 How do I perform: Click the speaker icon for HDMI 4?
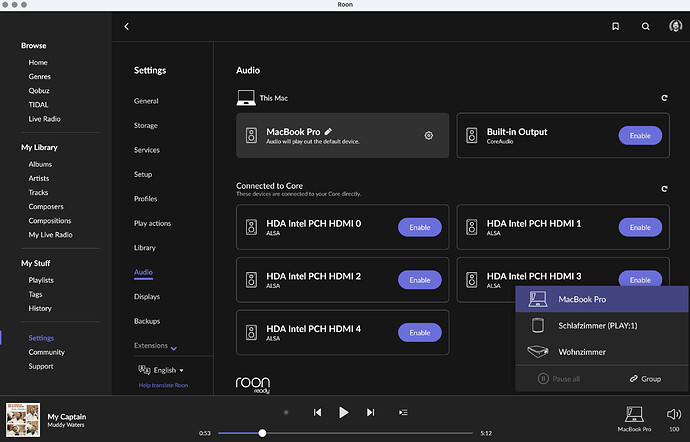click(251, 332)
